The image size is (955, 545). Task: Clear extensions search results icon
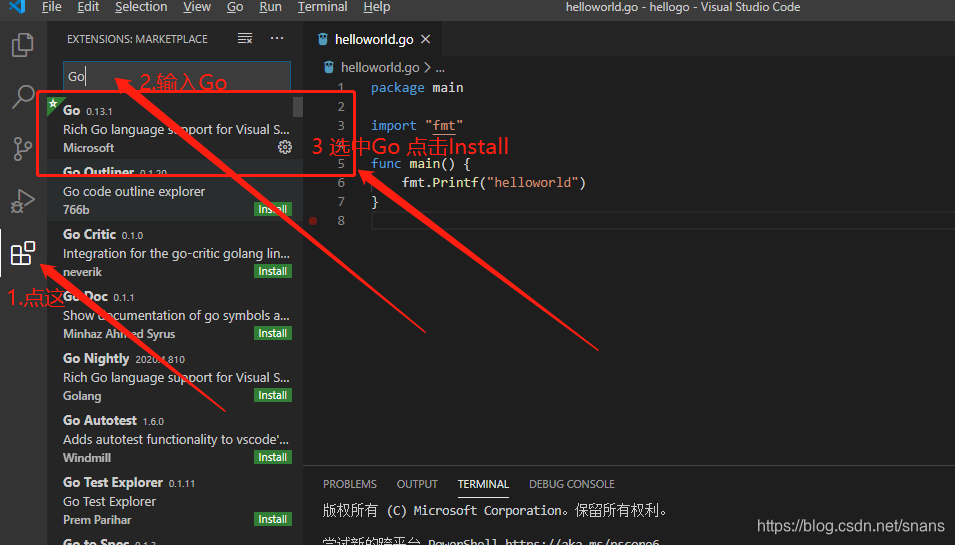tap(245, 38)
